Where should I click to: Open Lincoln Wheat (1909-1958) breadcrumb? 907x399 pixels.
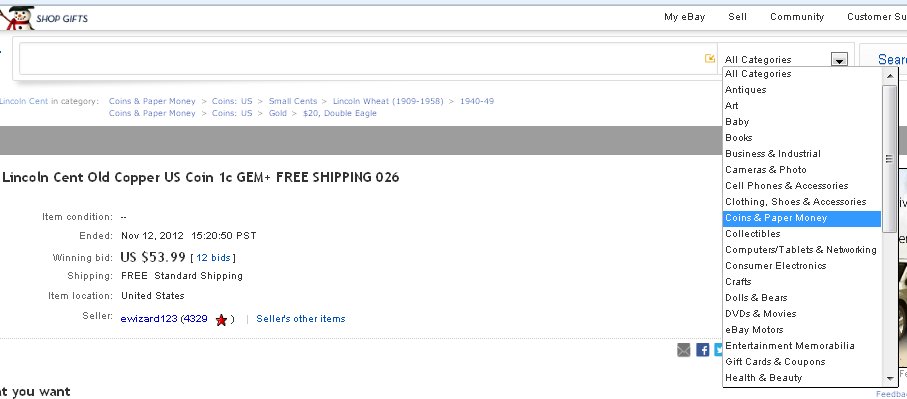[x=388, y=101]
